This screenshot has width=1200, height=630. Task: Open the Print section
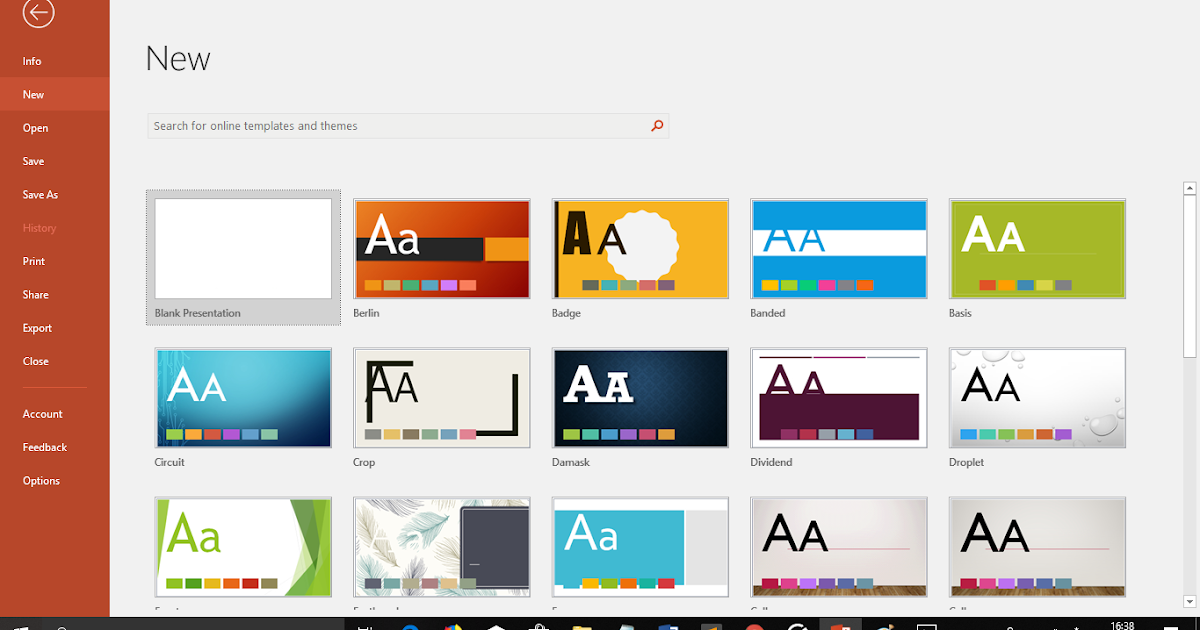pyautogui.click(x=33, y=261)
